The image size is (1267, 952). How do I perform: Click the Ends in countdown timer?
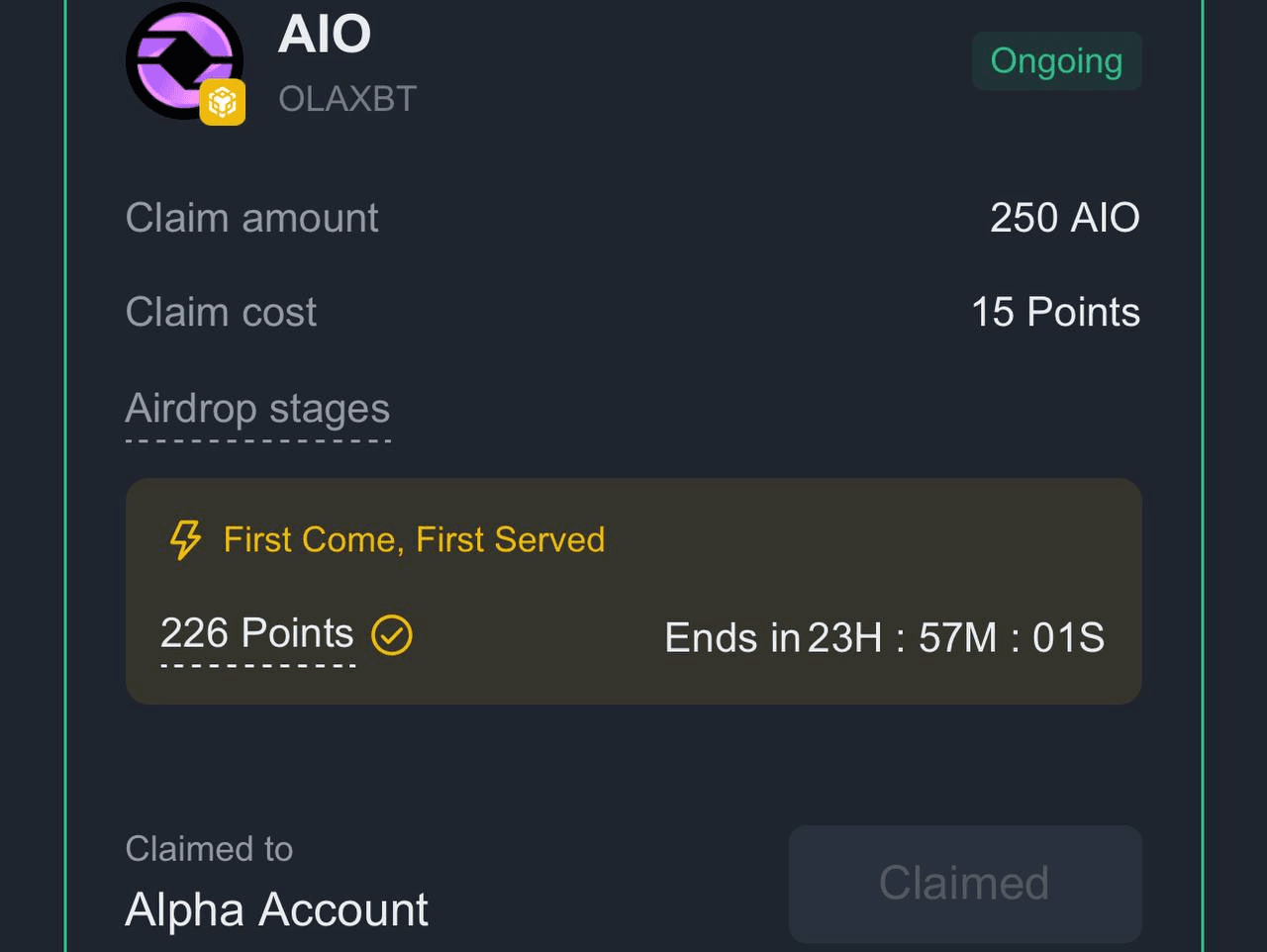884,638
